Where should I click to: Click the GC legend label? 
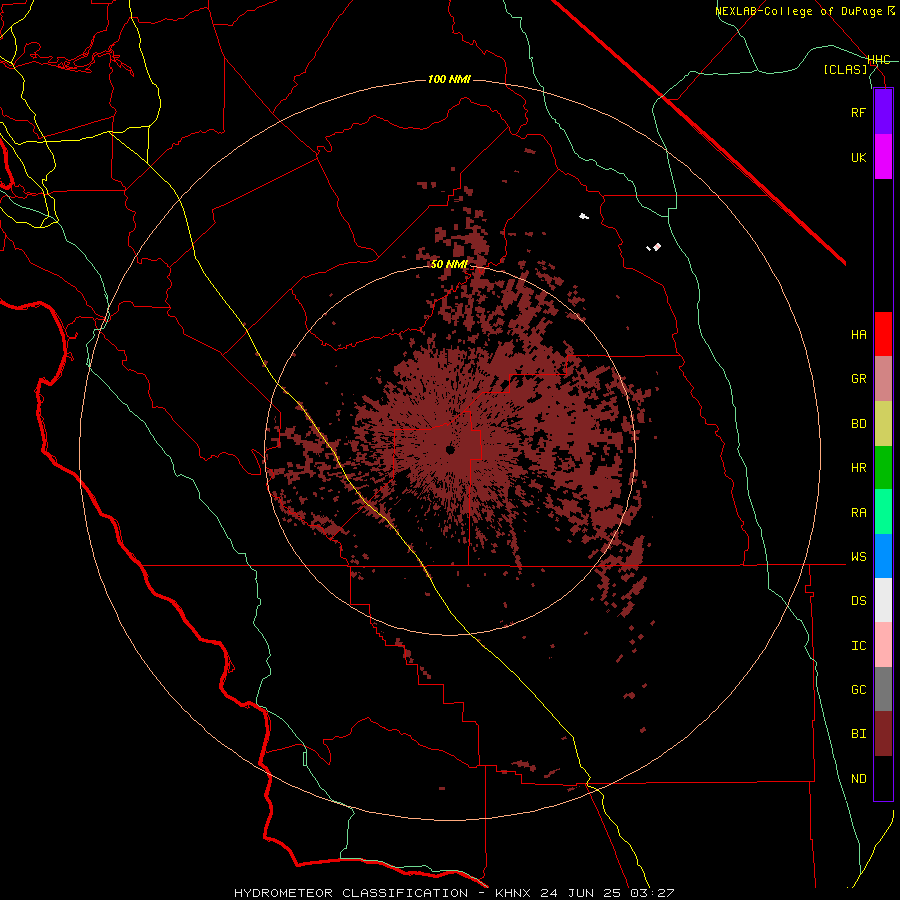[858, 690]
